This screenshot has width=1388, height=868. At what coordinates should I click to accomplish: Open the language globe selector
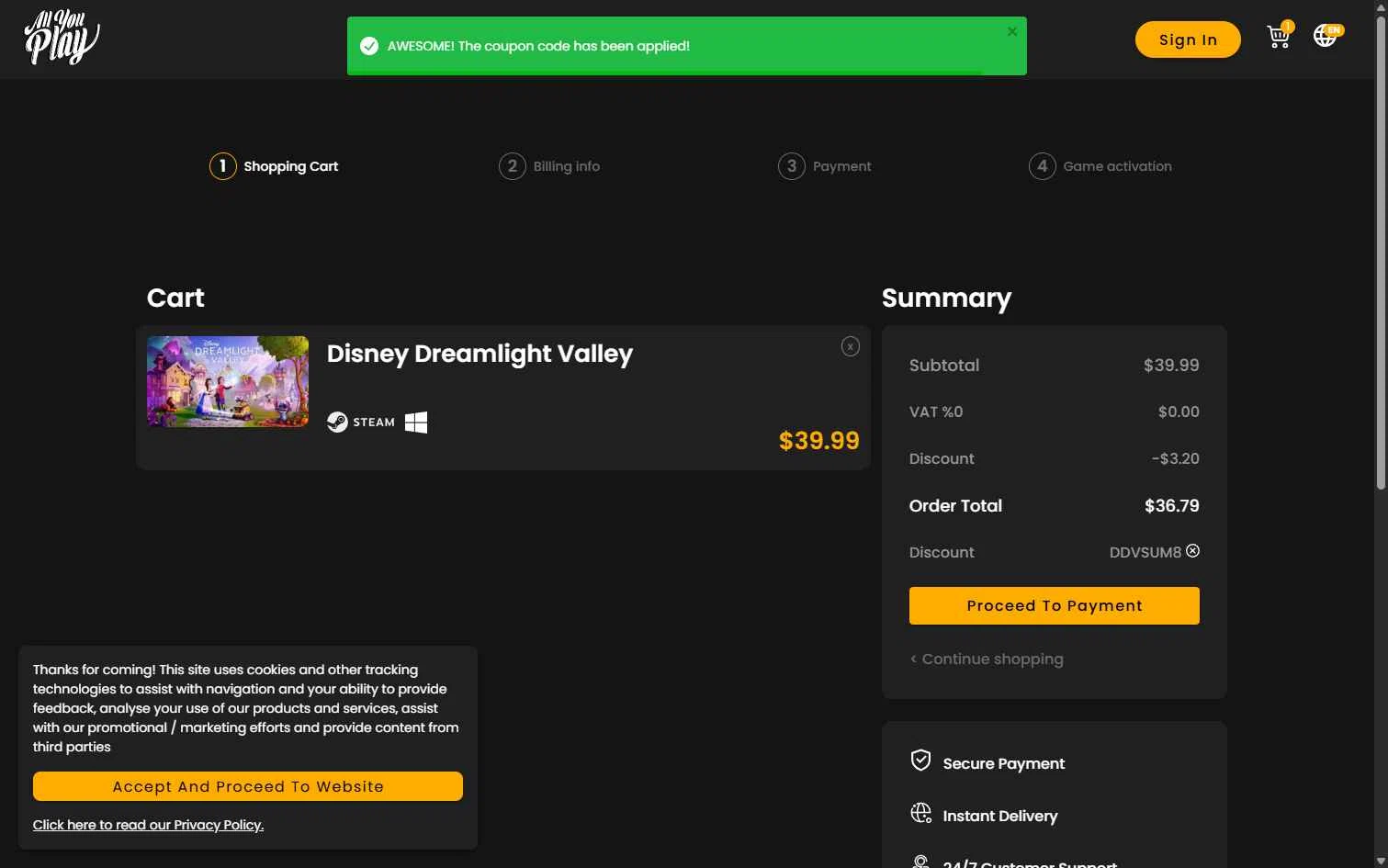click(x=1326, y=36)
